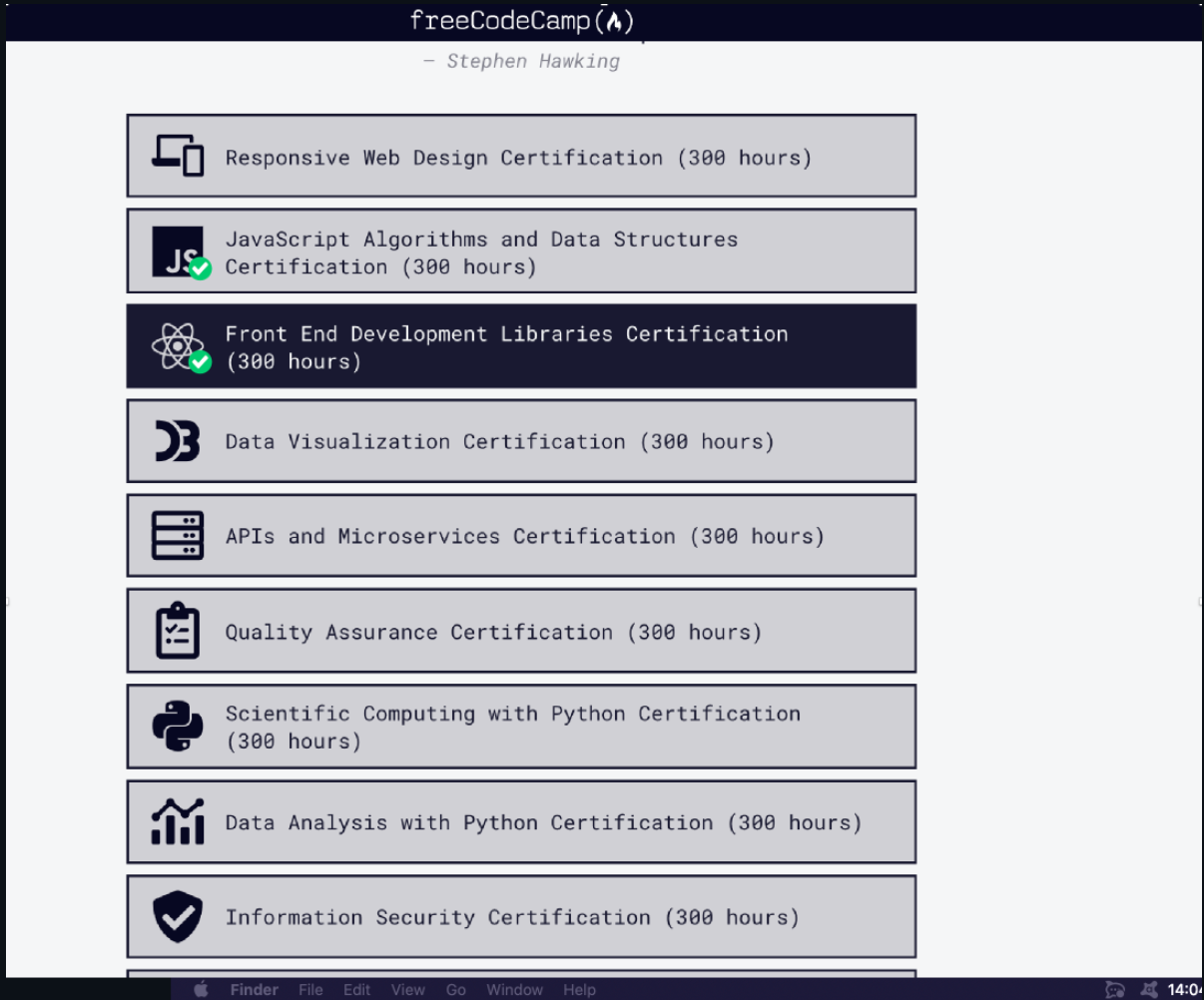Open Quality Assurance Certification

[521, 631]
